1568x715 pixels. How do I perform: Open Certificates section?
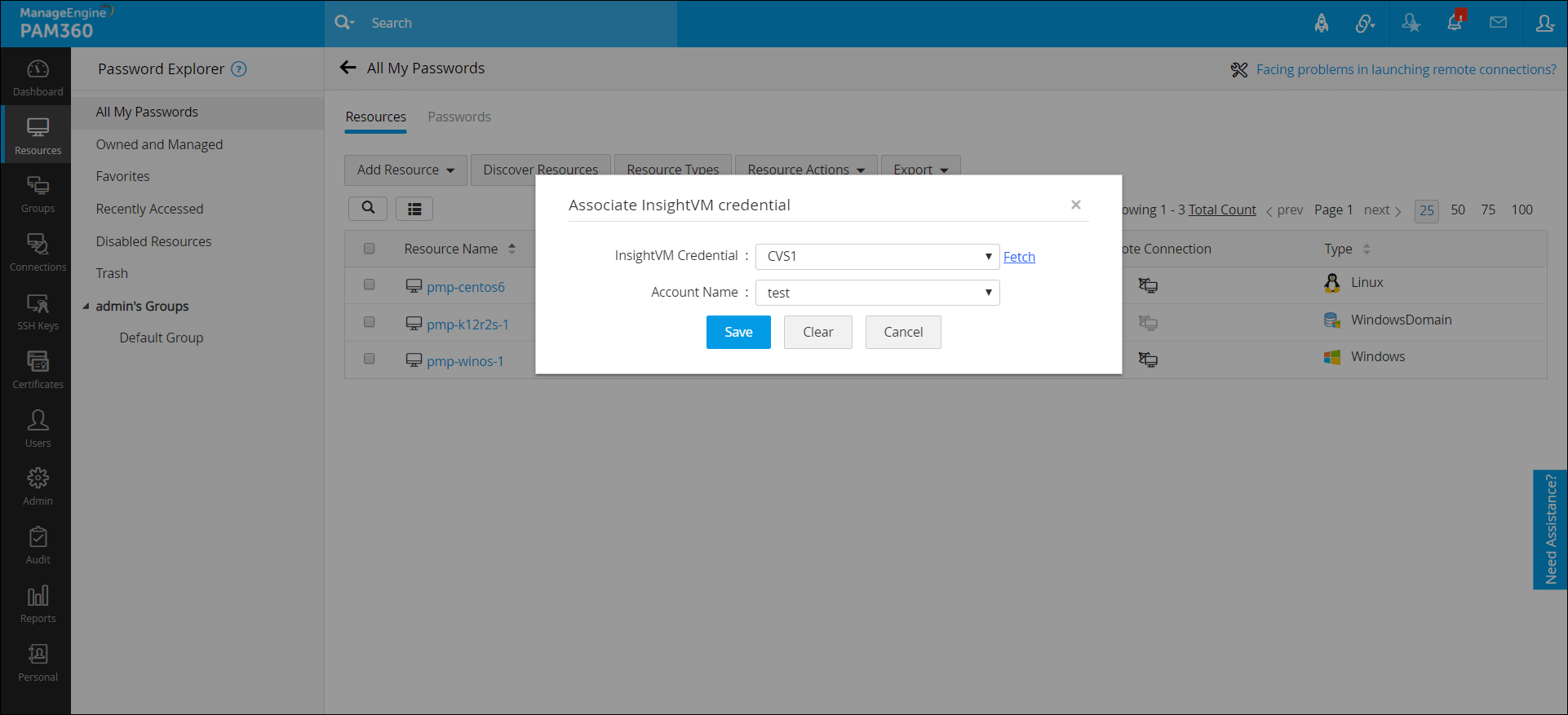[38, 370]
